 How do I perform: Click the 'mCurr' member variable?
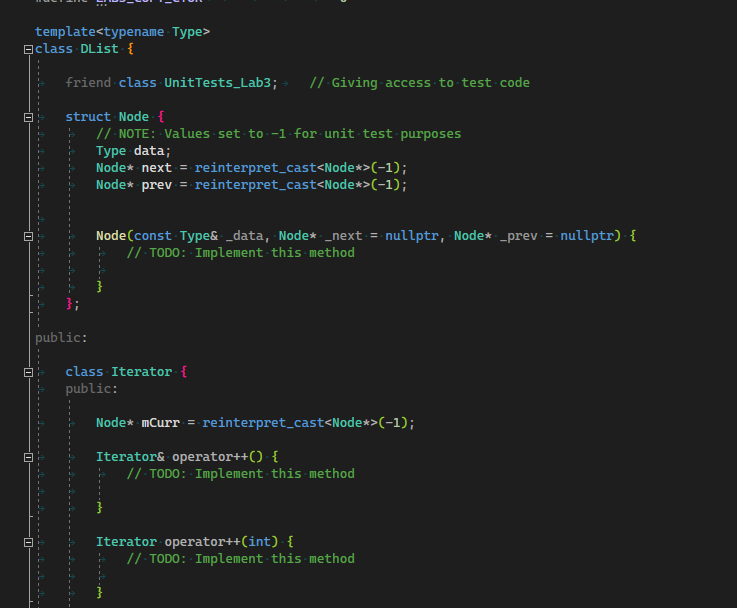point(160,423)
